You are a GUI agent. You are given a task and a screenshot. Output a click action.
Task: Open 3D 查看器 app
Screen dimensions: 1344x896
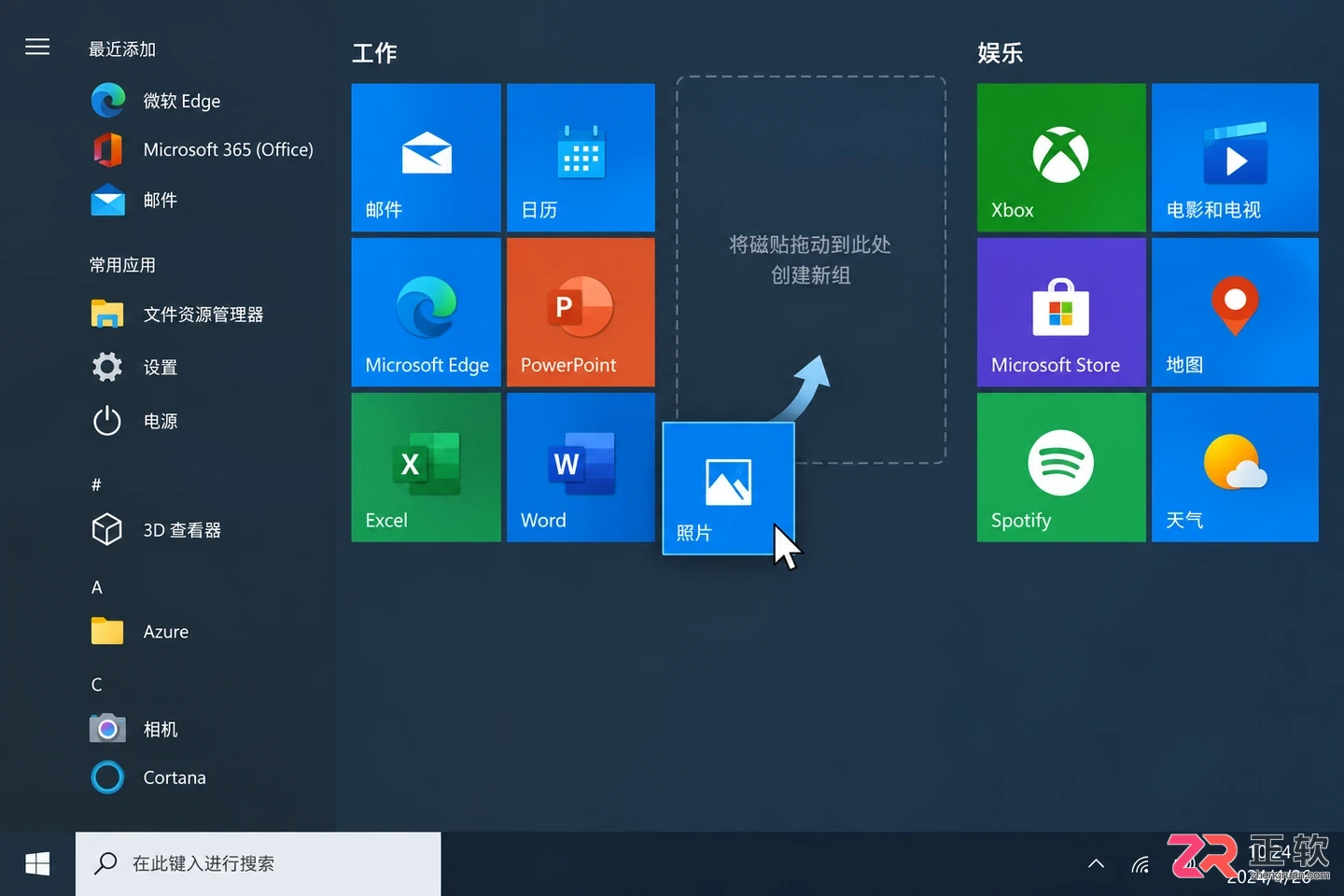click(x=156, y=530)
